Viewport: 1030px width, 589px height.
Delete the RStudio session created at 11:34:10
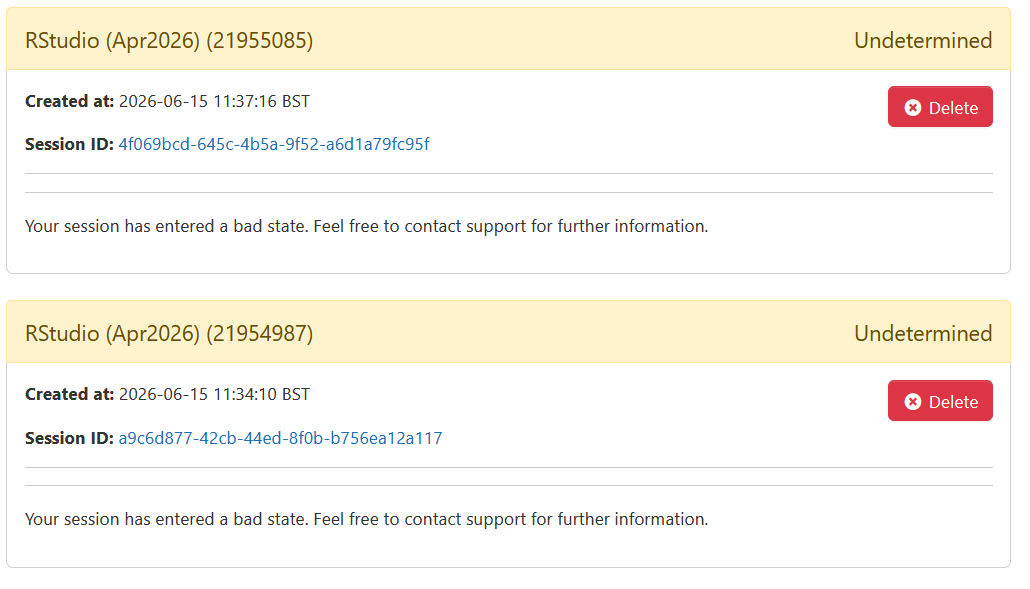point(940,401)
